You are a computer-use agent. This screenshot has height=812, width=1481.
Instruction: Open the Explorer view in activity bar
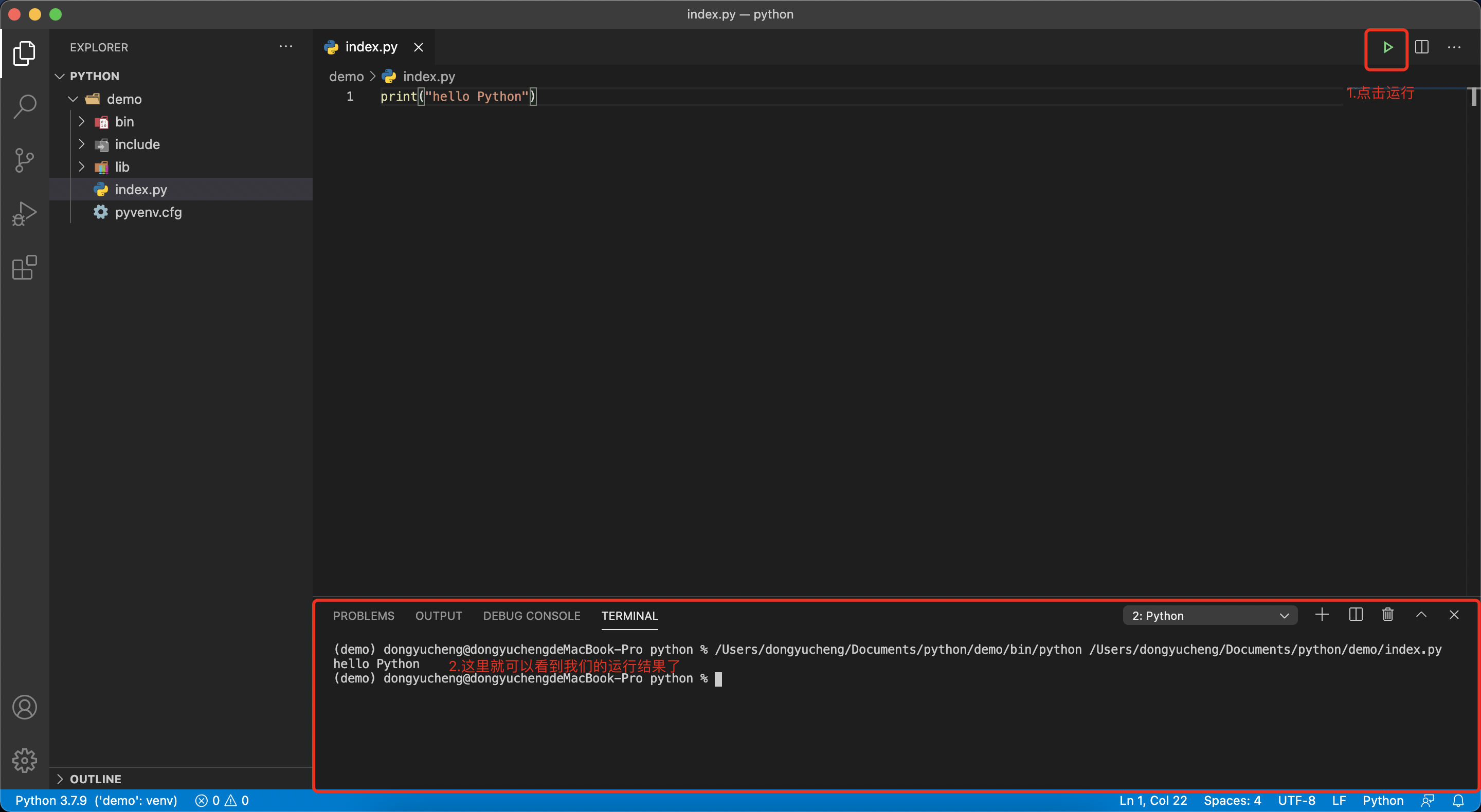click(x=24, y=53)
